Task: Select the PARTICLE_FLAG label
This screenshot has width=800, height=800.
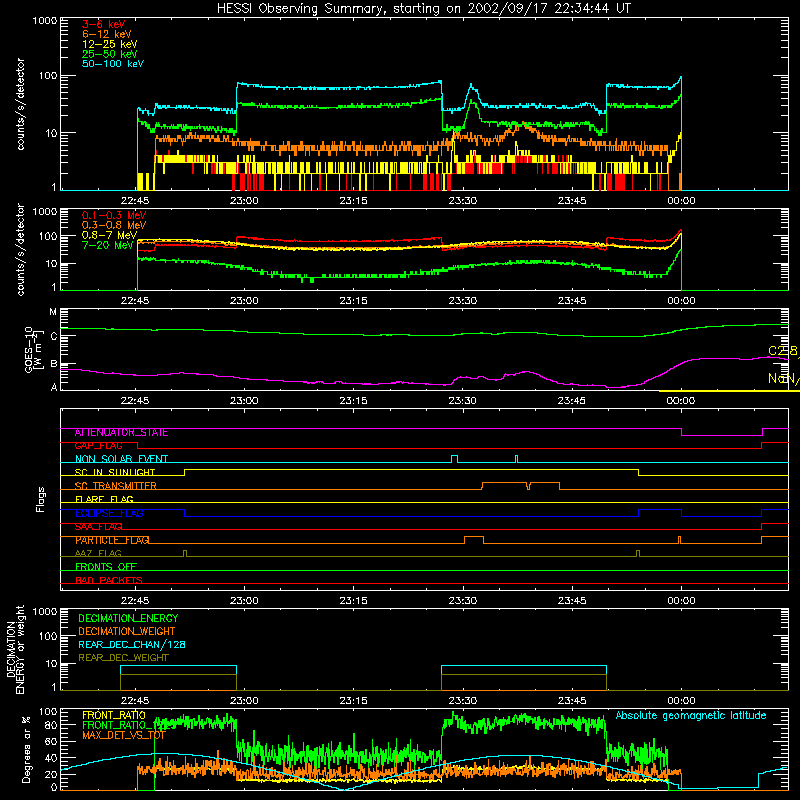Action: pyautogui.click(x=112, y=540)
